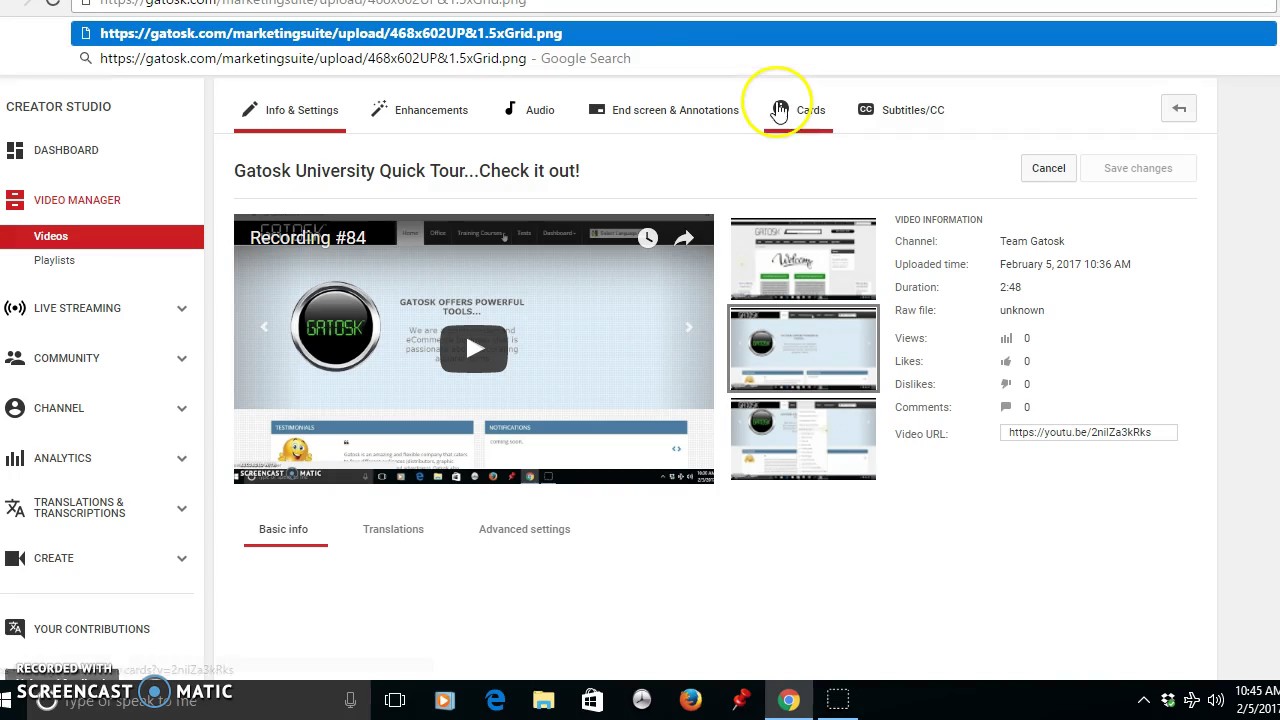This screenshot has height=720, width=1280.
Task: Expand the Analytics section
Action: click(x=182, y=458)
